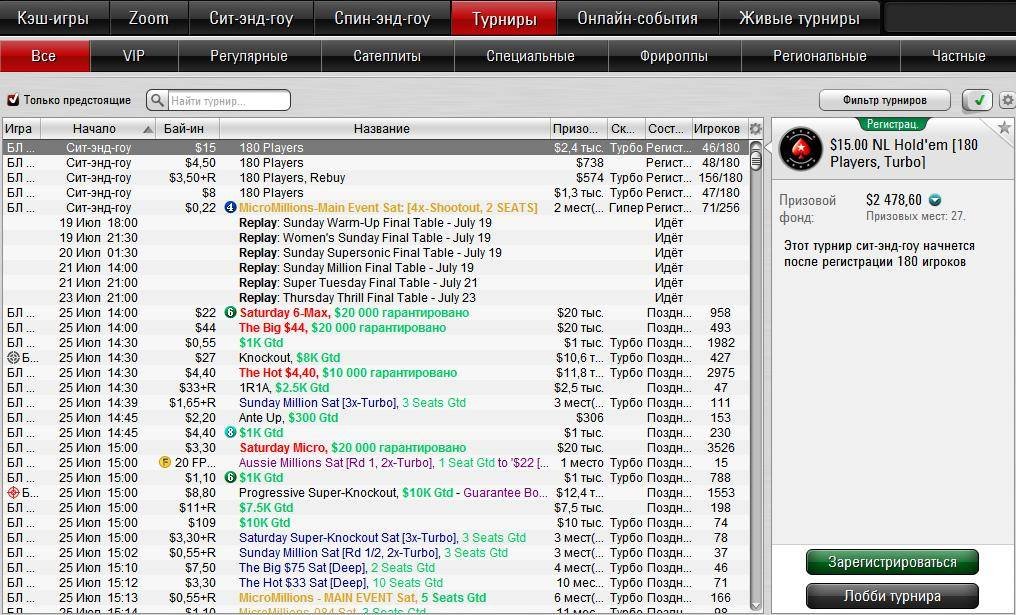
Task: Sort by the 'Начало' column header
Action: 95,129
